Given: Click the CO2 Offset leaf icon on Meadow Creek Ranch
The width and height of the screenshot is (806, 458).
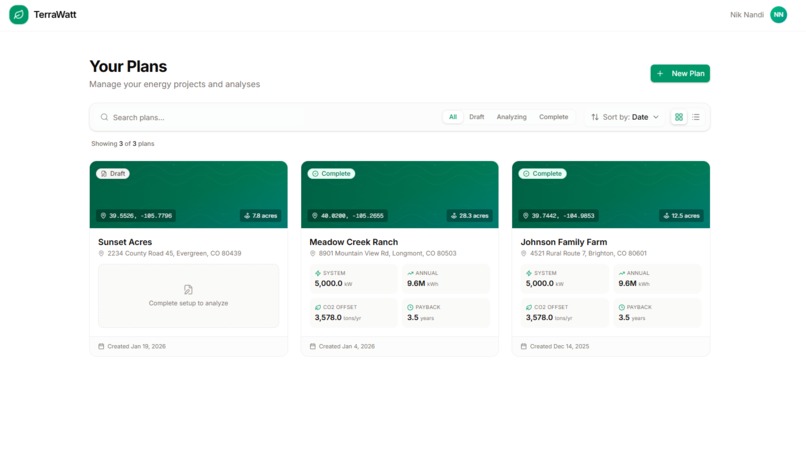Looking at the screenshot, I should (x=318, y=307).
